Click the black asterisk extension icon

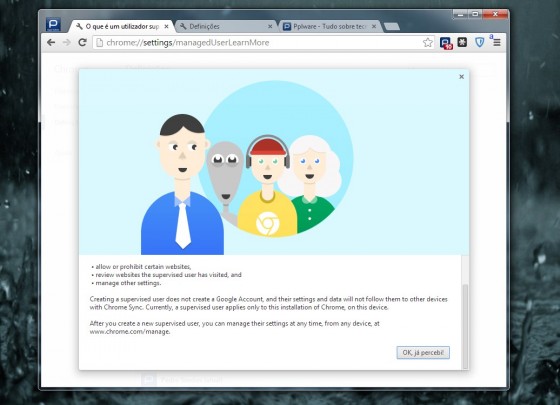[462, 42]
